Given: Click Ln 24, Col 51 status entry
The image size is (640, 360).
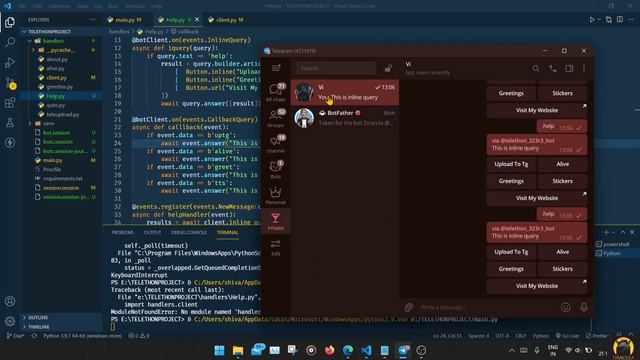Looking at the screenshot, I should (x=447, y=336).
